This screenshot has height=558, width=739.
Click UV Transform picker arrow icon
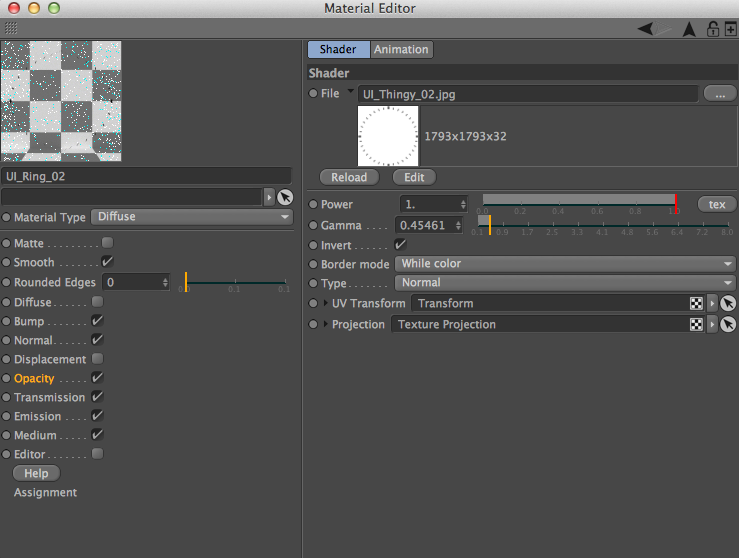click(728, 303)
